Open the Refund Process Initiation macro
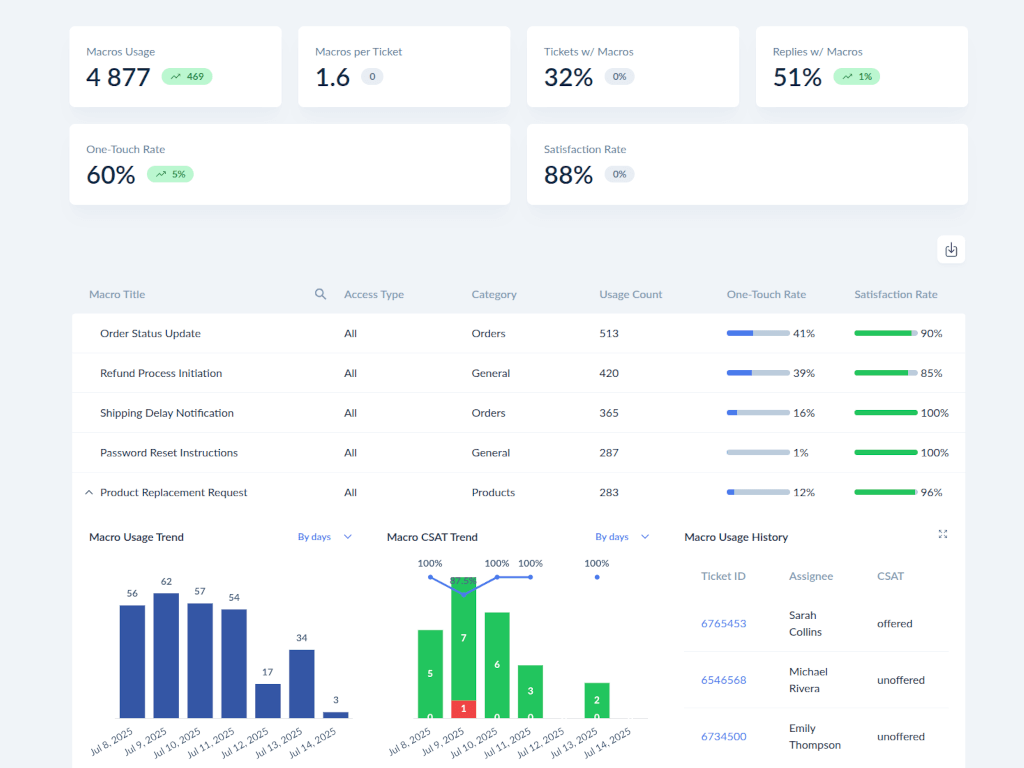This screenshot has height=768, width=1024. tap(160, 373)
